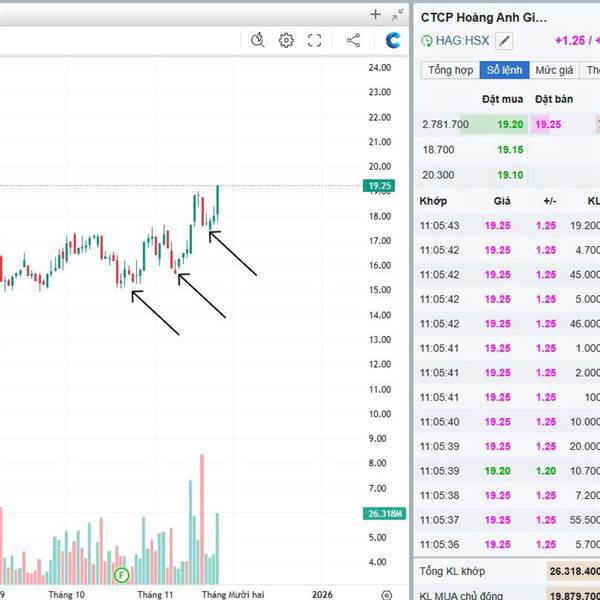Edit the HAG:HSX symbol with pencil icon
Screen dimensions: 600x600
(504, 41)
